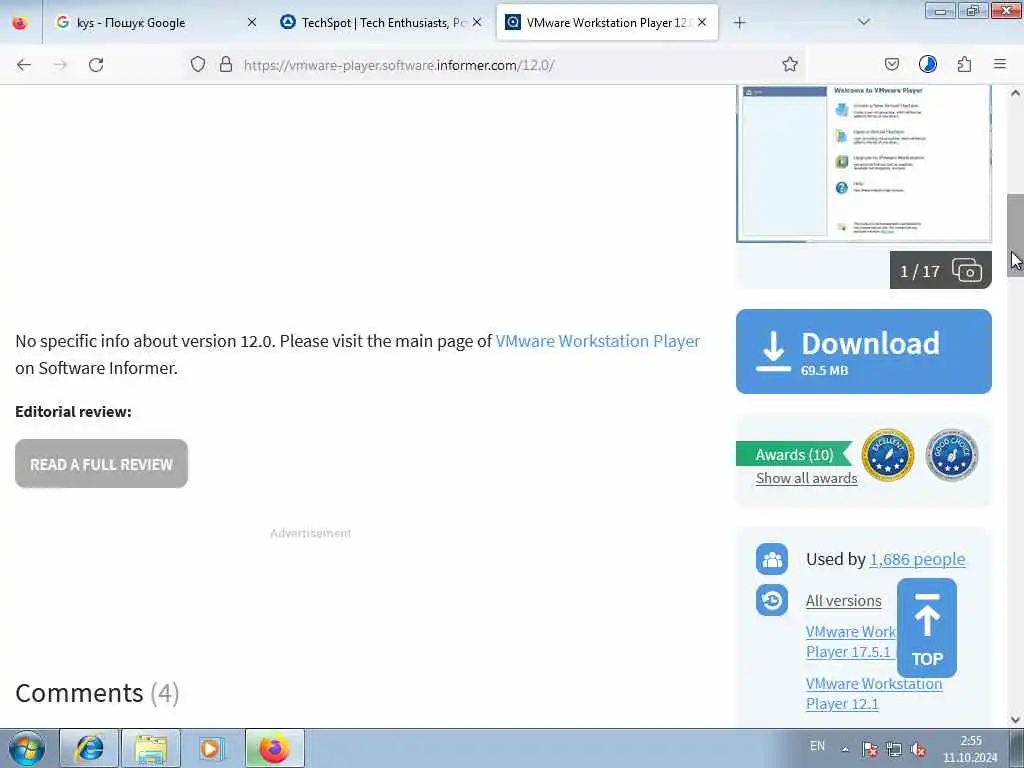Expand the list all tabs dropdown

tap(863, 23)
